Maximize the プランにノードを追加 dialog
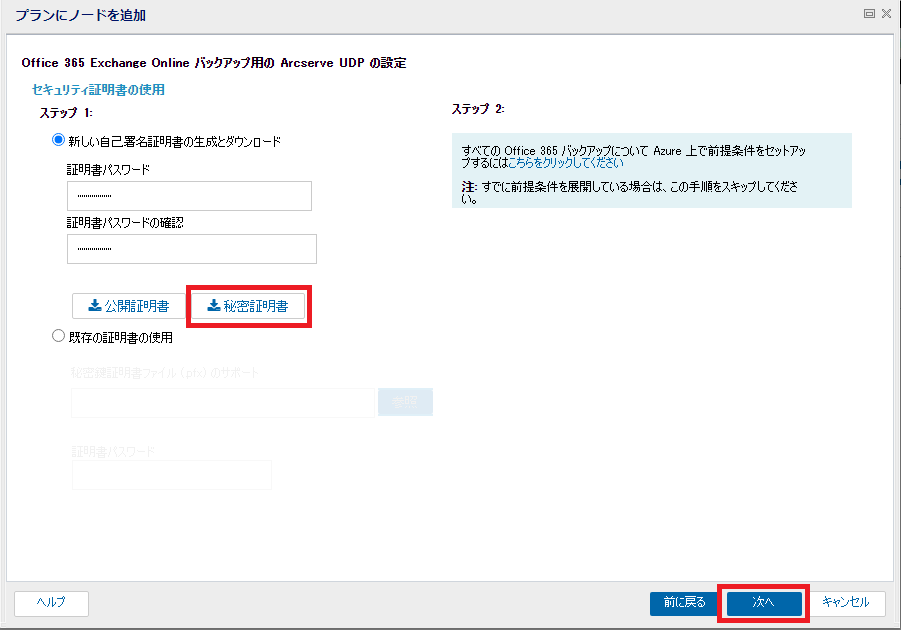The width and height of the screenshot is (901, 630). [x=869, y=14]
